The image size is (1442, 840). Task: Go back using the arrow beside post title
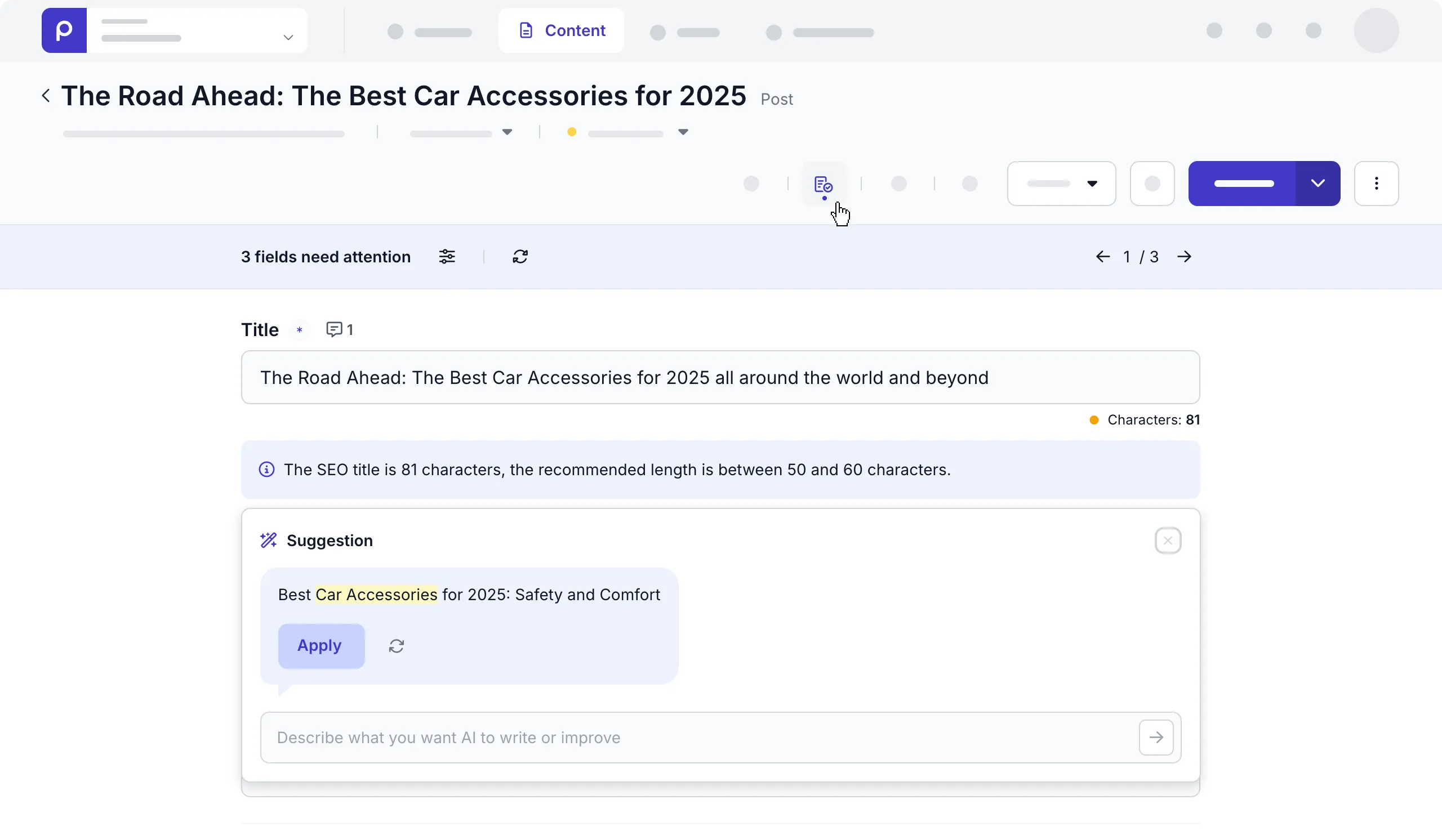[46, 96]
